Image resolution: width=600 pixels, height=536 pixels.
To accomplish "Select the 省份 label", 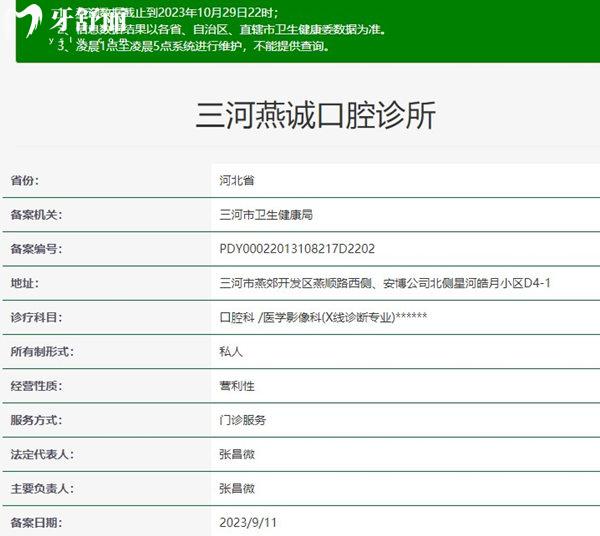I will [25, 180].
